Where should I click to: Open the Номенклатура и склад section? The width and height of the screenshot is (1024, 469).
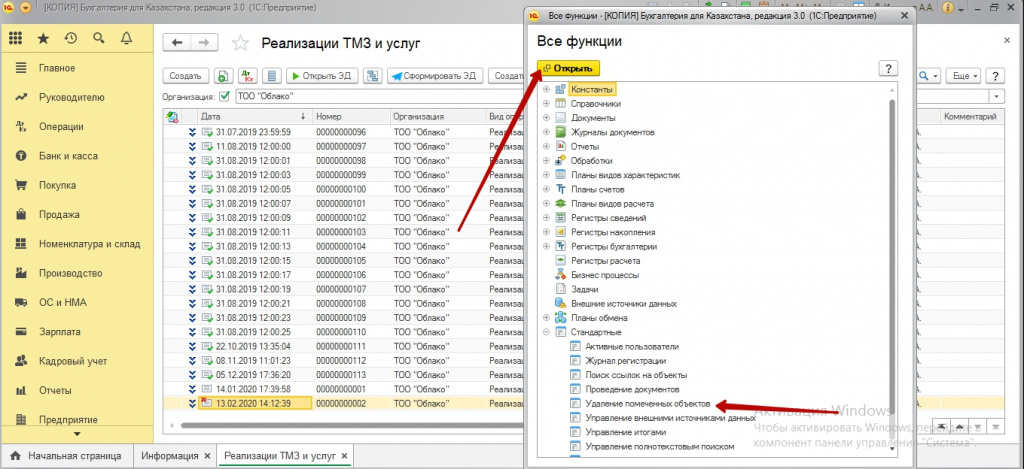tap(77, 244)
